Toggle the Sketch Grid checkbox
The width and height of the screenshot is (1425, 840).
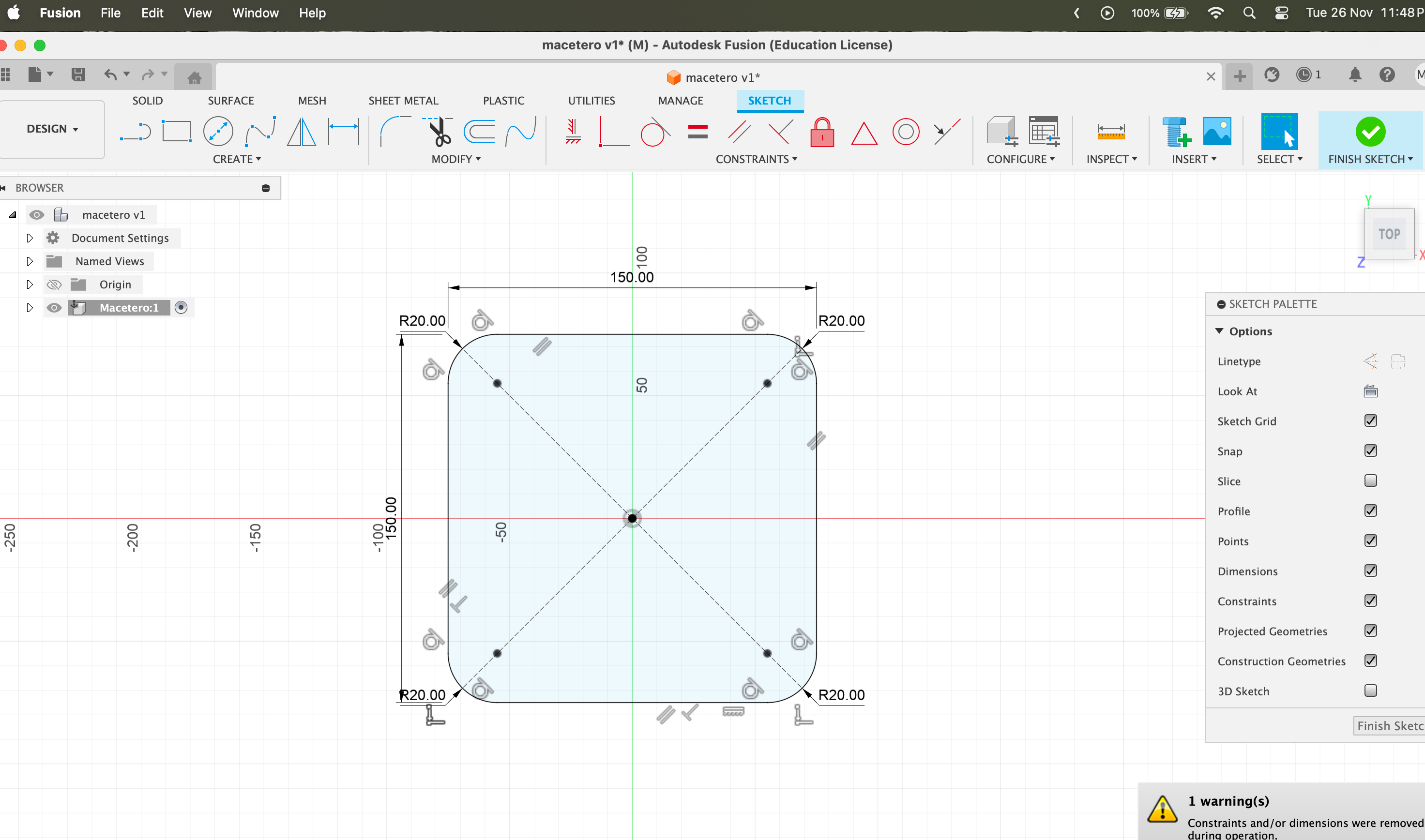tap(1370, 420)
